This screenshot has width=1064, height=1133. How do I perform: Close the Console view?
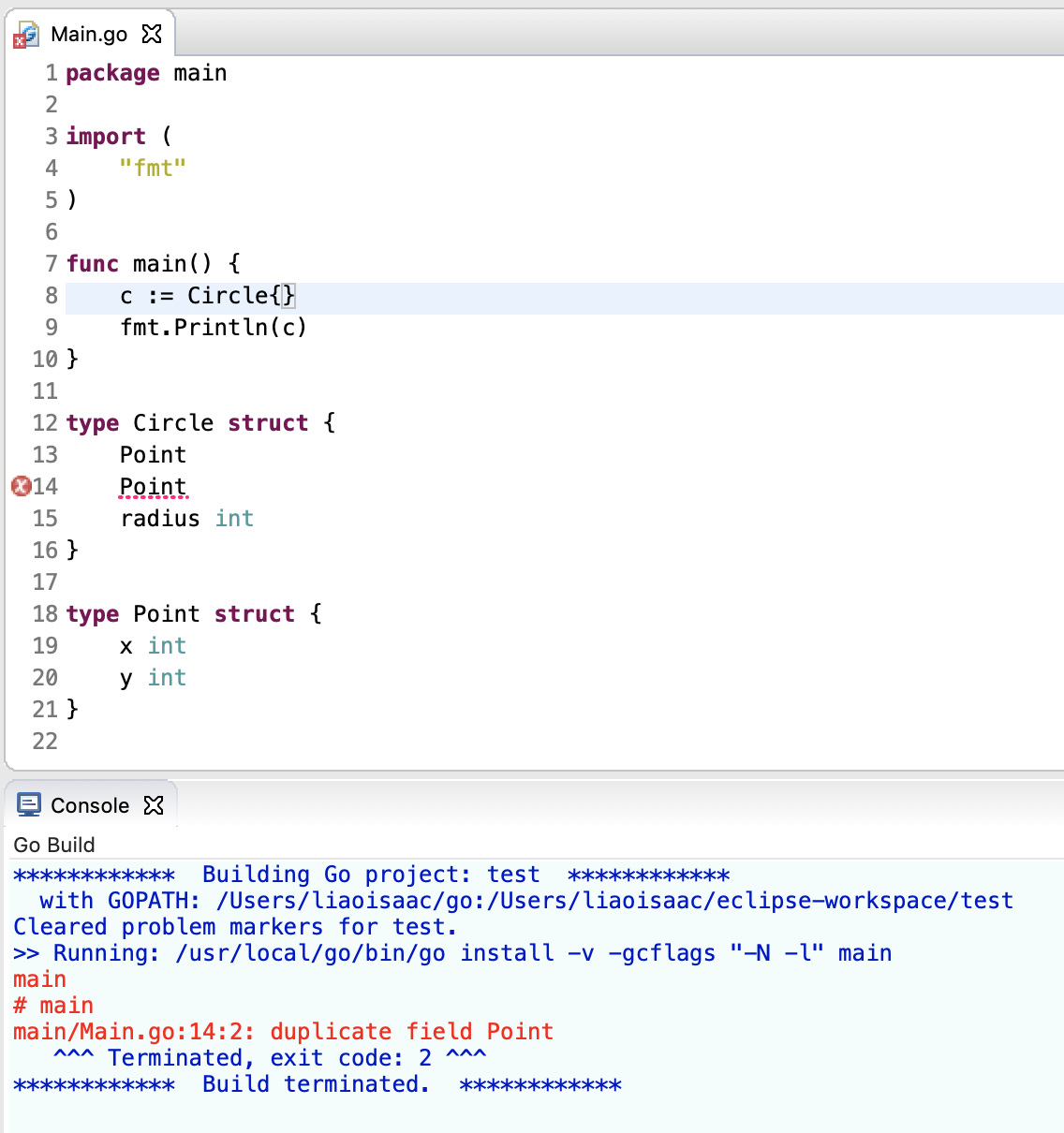pos(154,805)
